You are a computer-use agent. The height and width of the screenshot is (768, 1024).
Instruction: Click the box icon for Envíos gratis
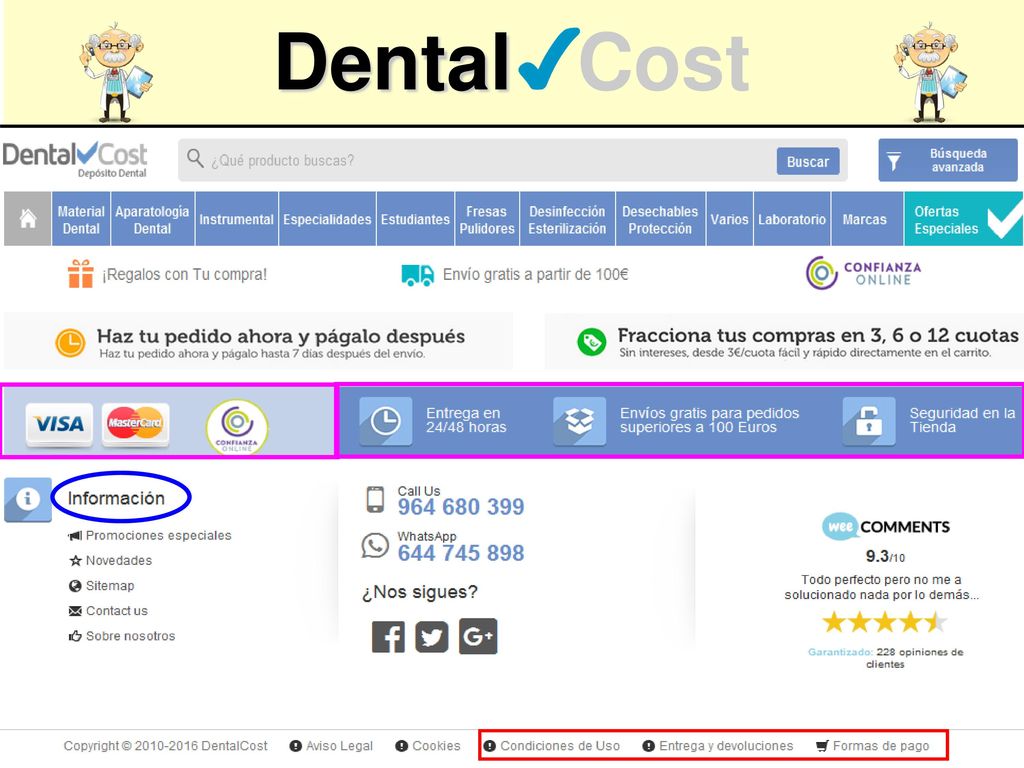coord(579,421)
